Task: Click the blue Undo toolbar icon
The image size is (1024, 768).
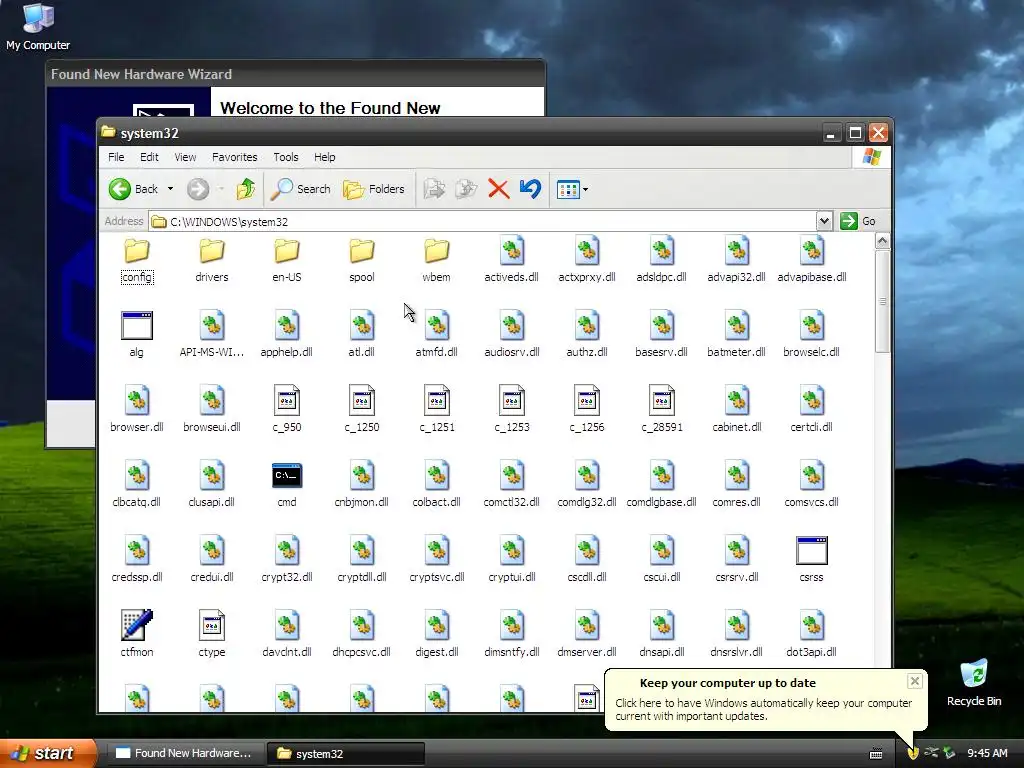Action: click(x=530, y=189)
